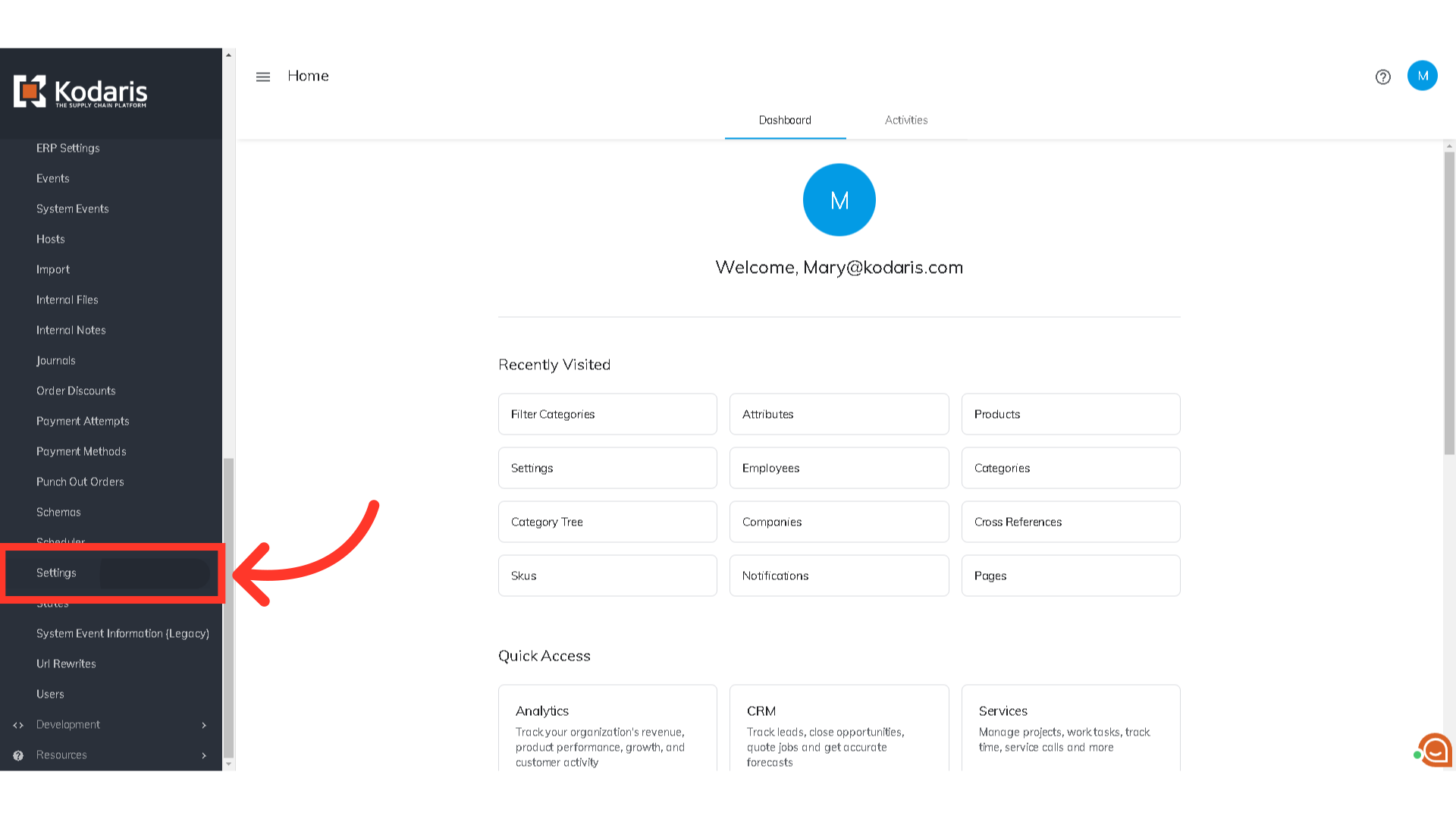Open the Analytics quick access card
Viewport: 1456px width, 819px height.
pyautogui.click(x=607, y=728)
